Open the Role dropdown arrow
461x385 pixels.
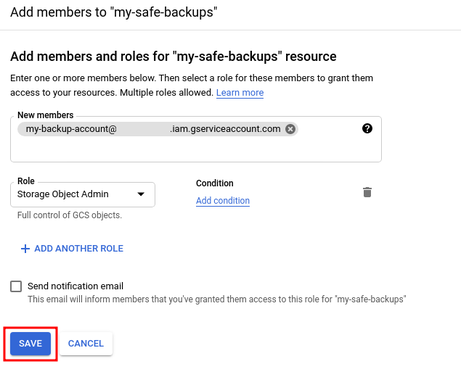(x=141, y=194)
